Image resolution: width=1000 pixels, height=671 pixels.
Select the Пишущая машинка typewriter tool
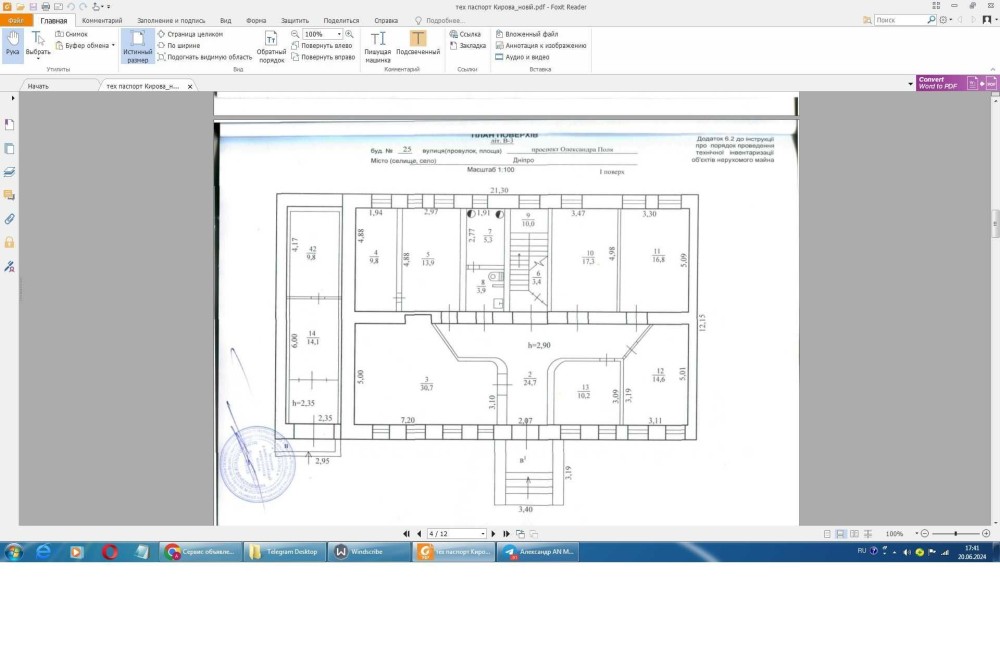point(378,46)
